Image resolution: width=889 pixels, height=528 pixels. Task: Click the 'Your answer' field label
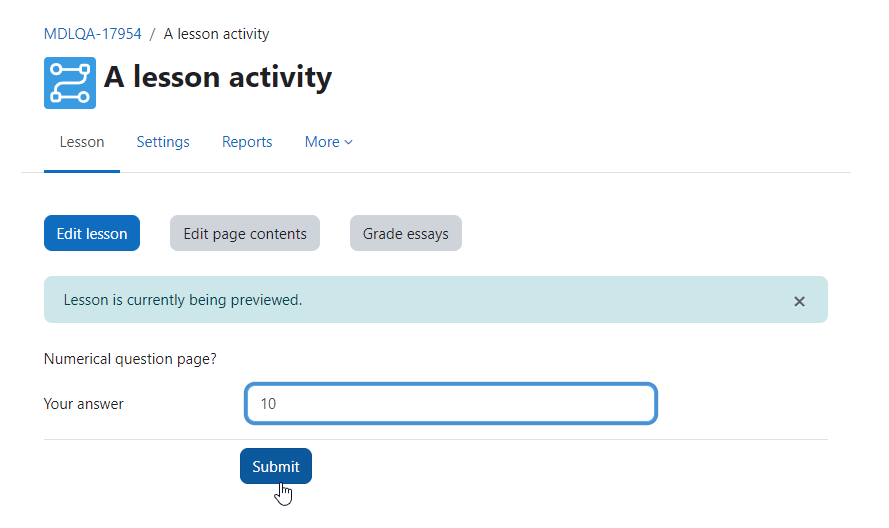point(83,404)
